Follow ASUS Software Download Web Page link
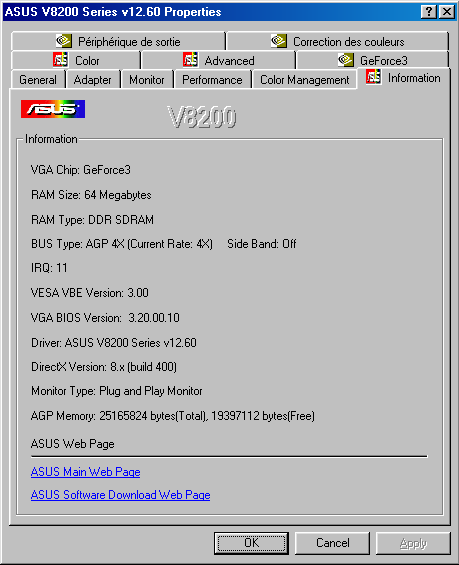459x565 pixels. (120, 495)
